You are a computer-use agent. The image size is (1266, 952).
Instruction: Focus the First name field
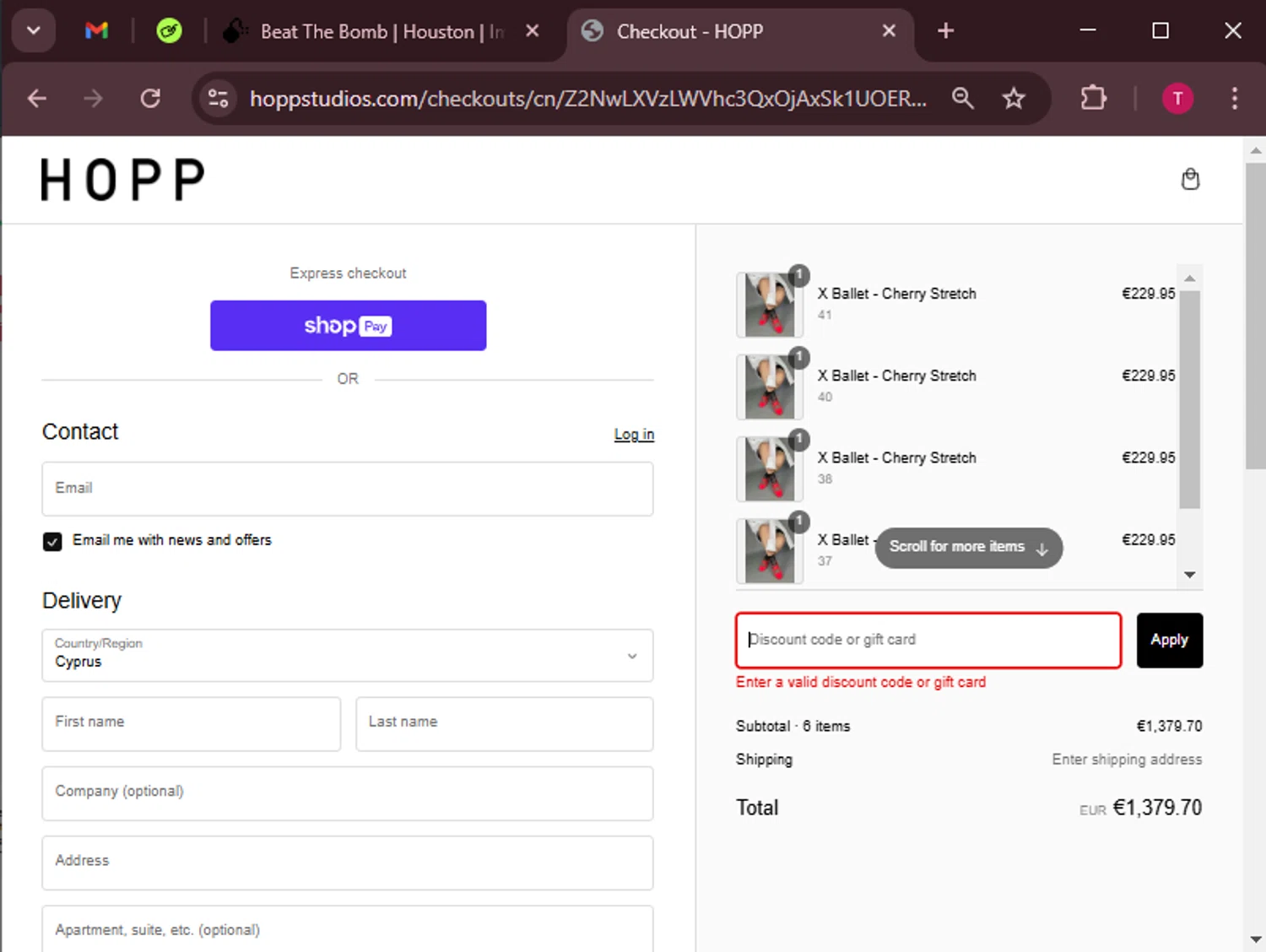pyautogui.click(x=192, y=723)
